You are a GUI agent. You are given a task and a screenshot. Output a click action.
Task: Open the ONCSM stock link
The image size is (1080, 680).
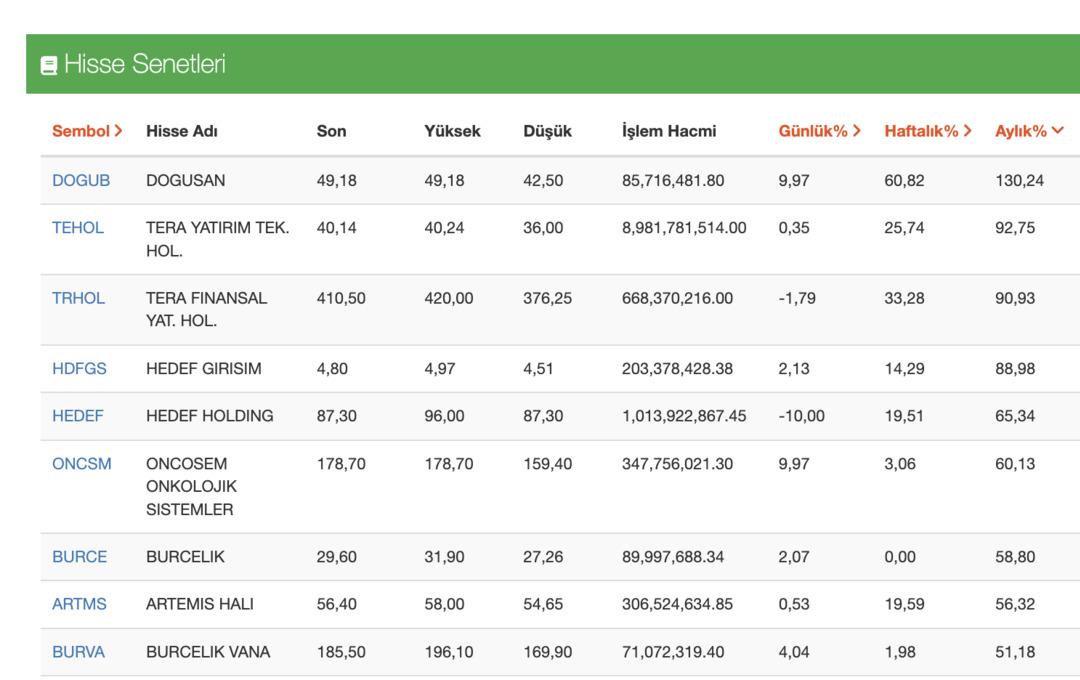(x=82, y=464)
